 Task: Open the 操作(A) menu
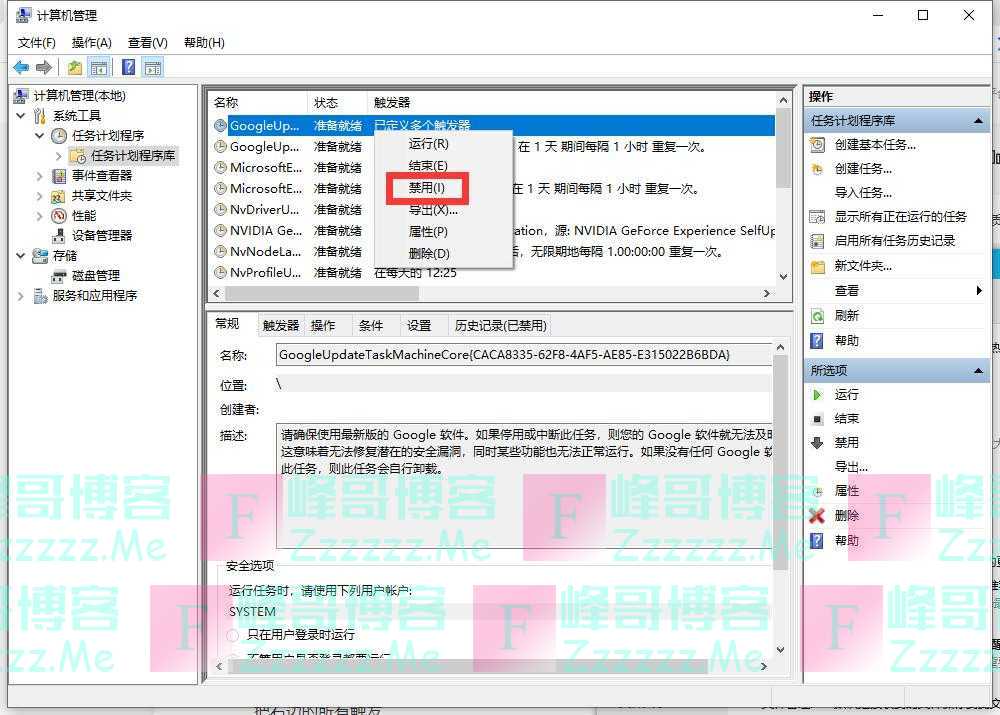tap(91, 42)
